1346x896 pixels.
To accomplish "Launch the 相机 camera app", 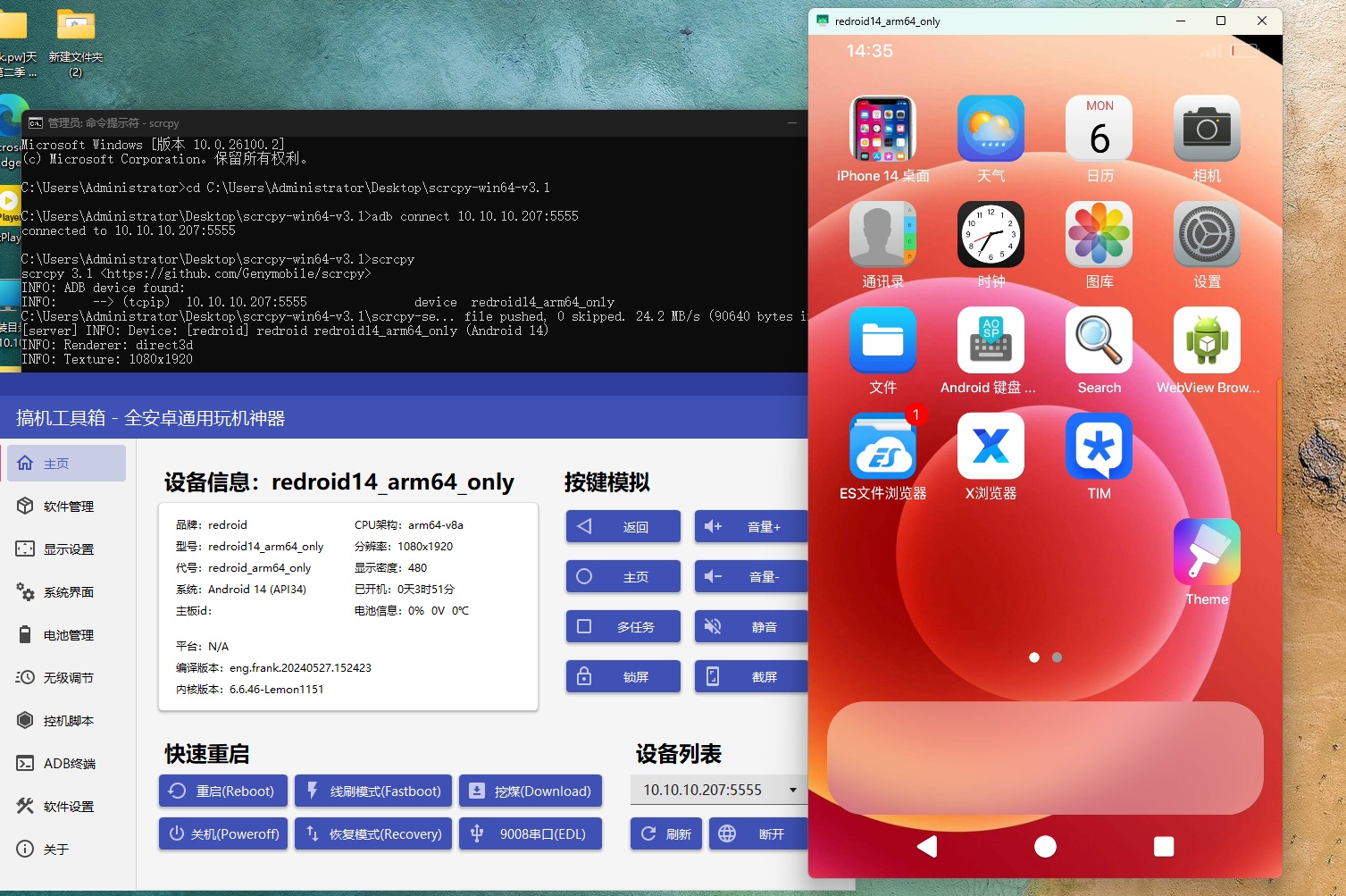I will tap(1207, 129).
